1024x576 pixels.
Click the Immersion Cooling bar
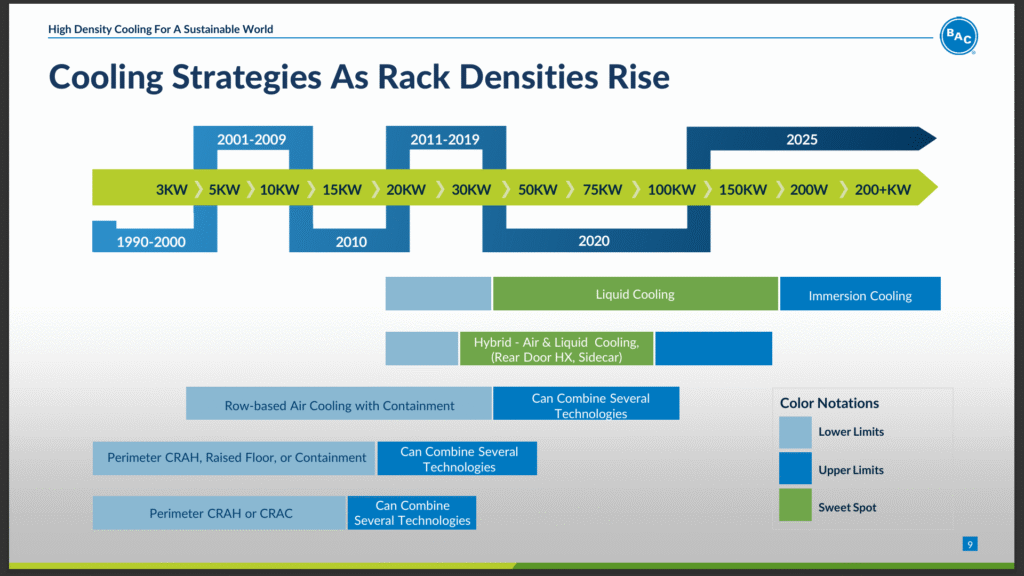click(x=860, y=295)
